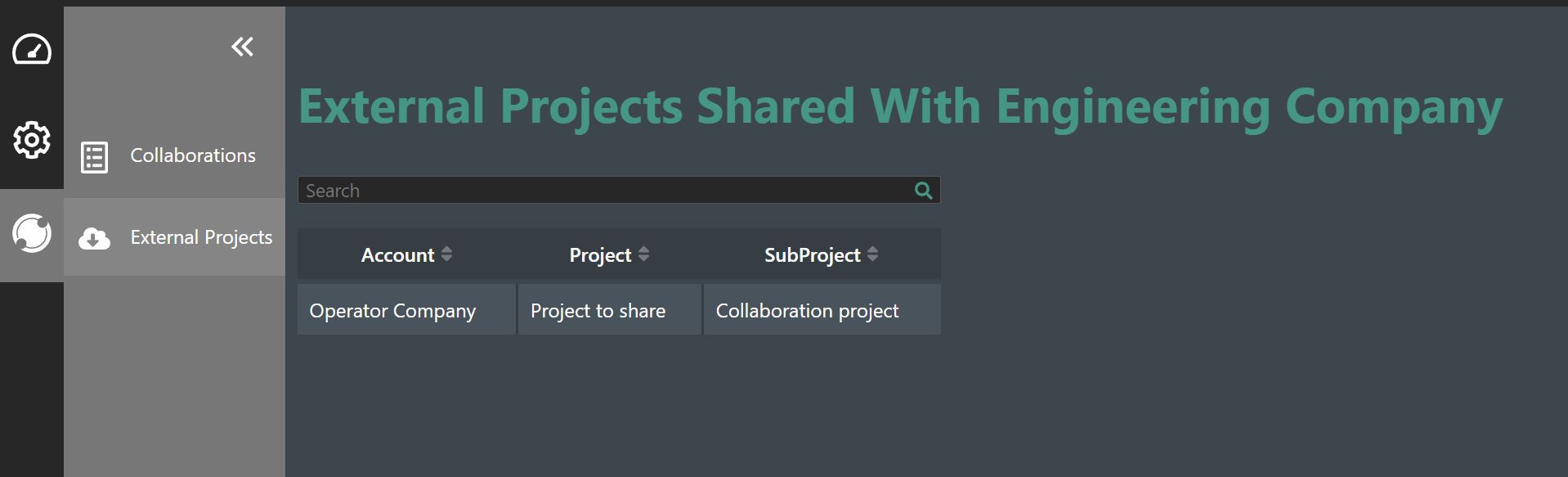Viewport: 1568px width, 477px height.
Task: Click the SubProject column header label
Action: pos(812,255)
